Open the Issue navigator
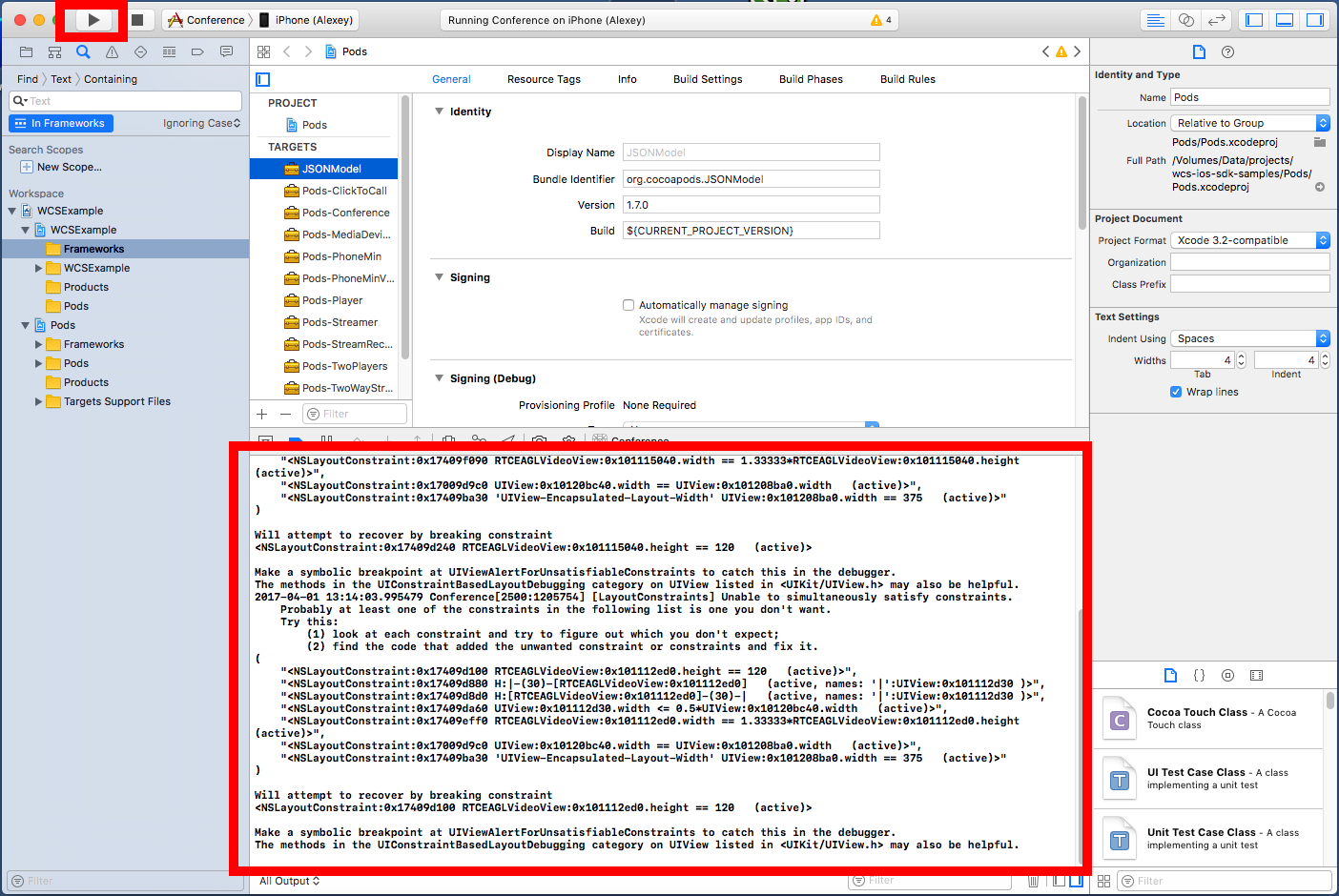Image resolution: width=1339 pixels, height=896 pixels. click(112, 51)
